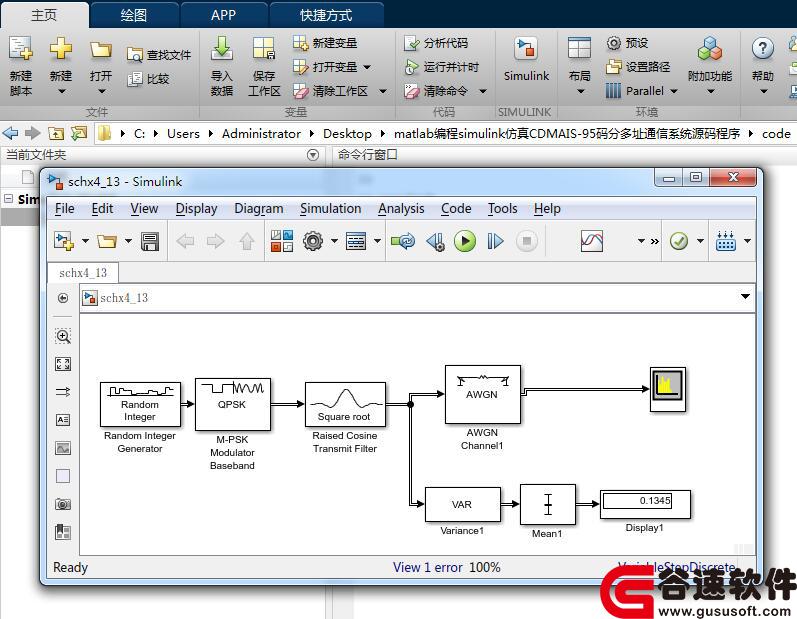Open the Simulink Open folder dropdown arrow
The width and height of the screenshot is (797, 619).
click(128, 241)
